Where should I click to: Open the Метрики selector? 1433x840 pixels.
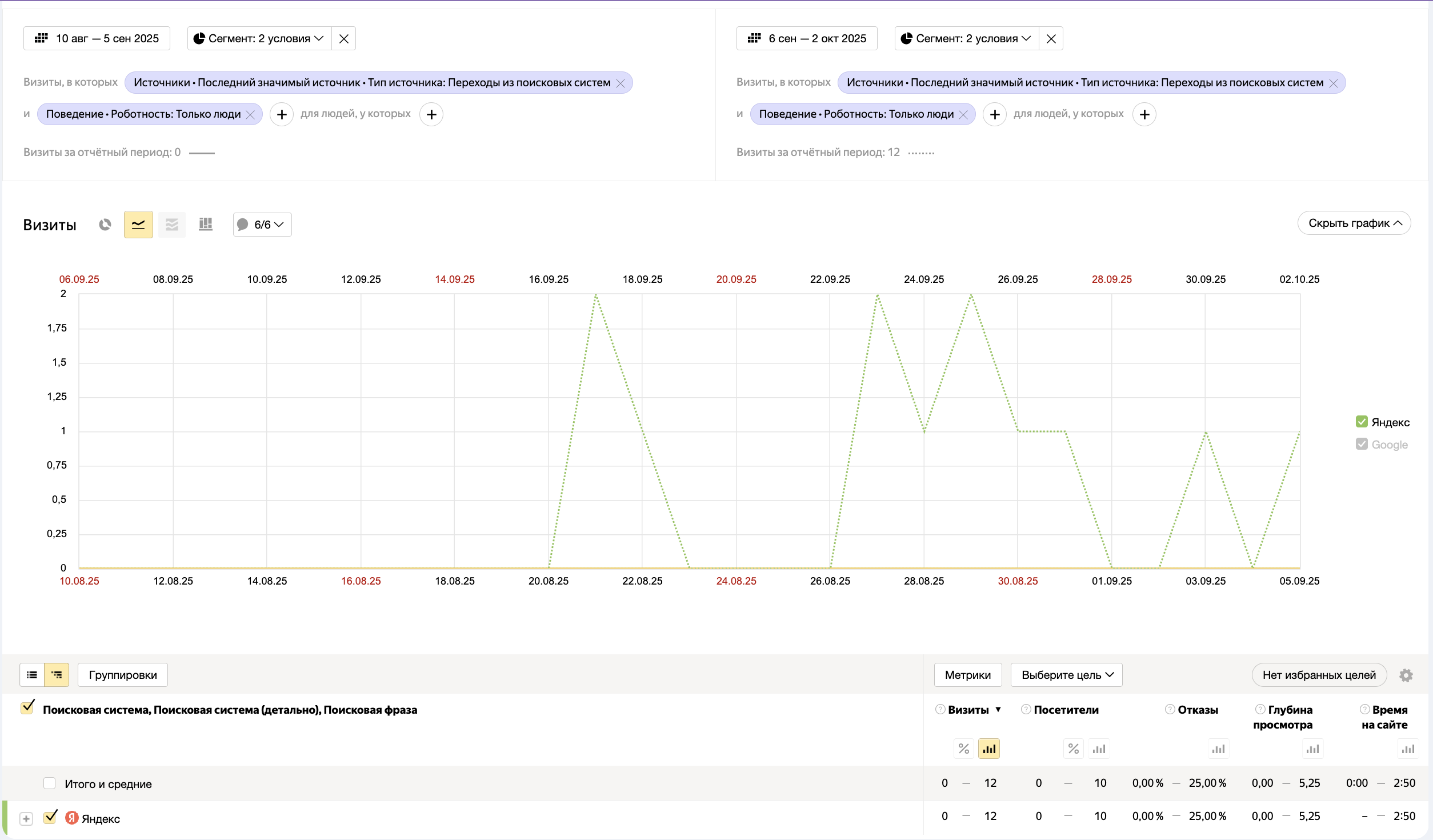pyautogui.click(x=968, y=675)
